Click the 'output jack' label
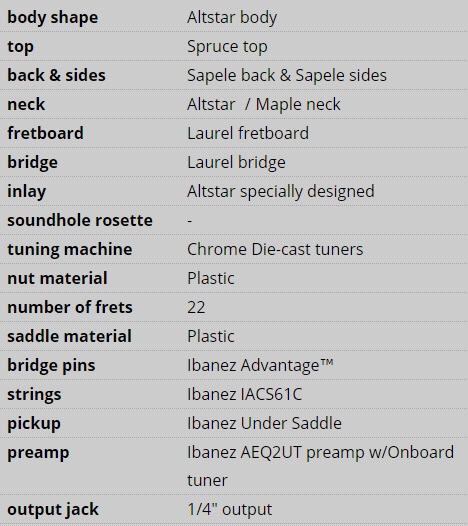The height and width of the screenshot is (526, 468). 53,510
